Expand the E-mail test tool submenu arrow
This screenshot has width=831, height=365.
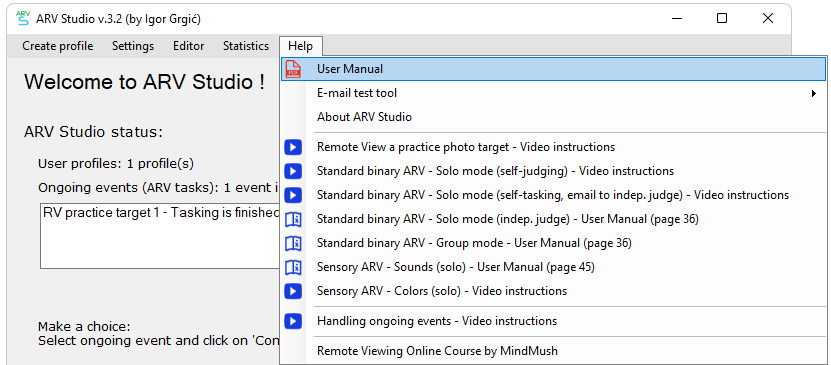pos(814,94)
